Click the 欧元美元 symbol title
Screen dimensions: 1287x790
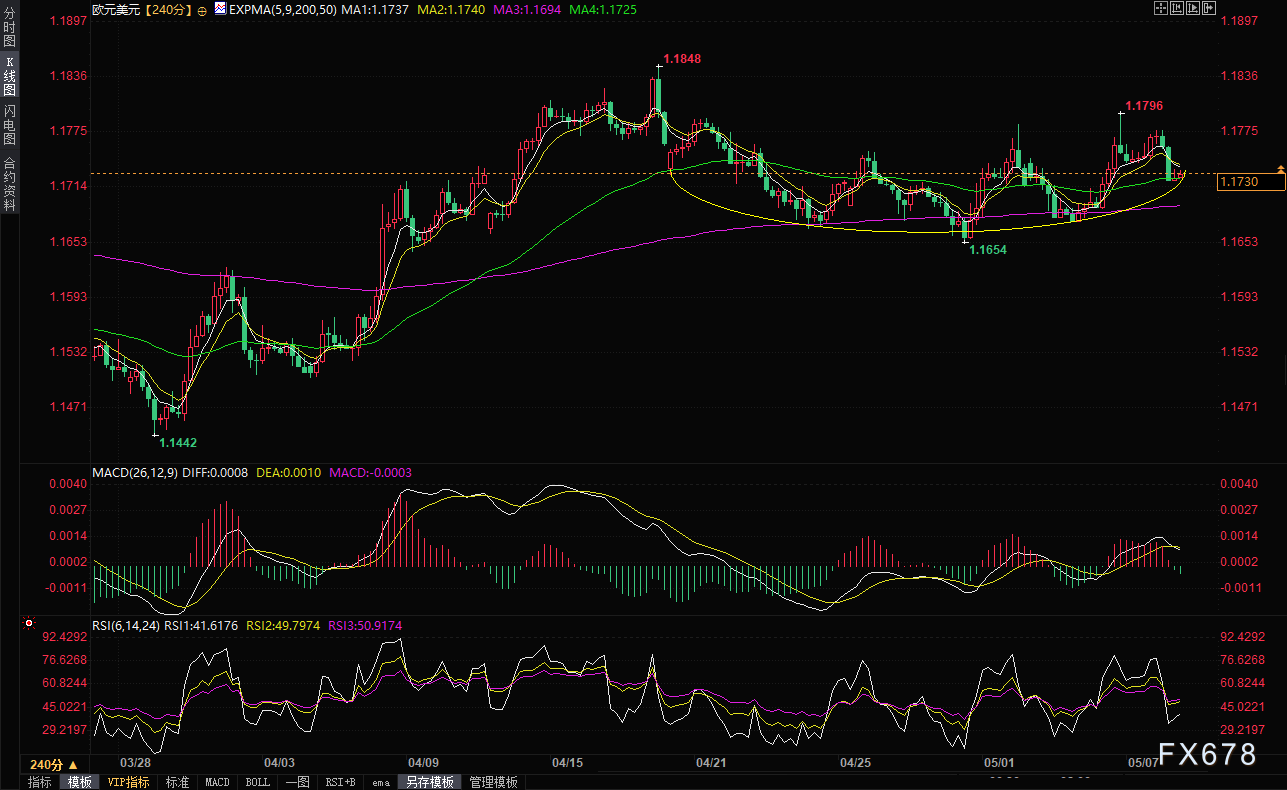pos(115,9)
